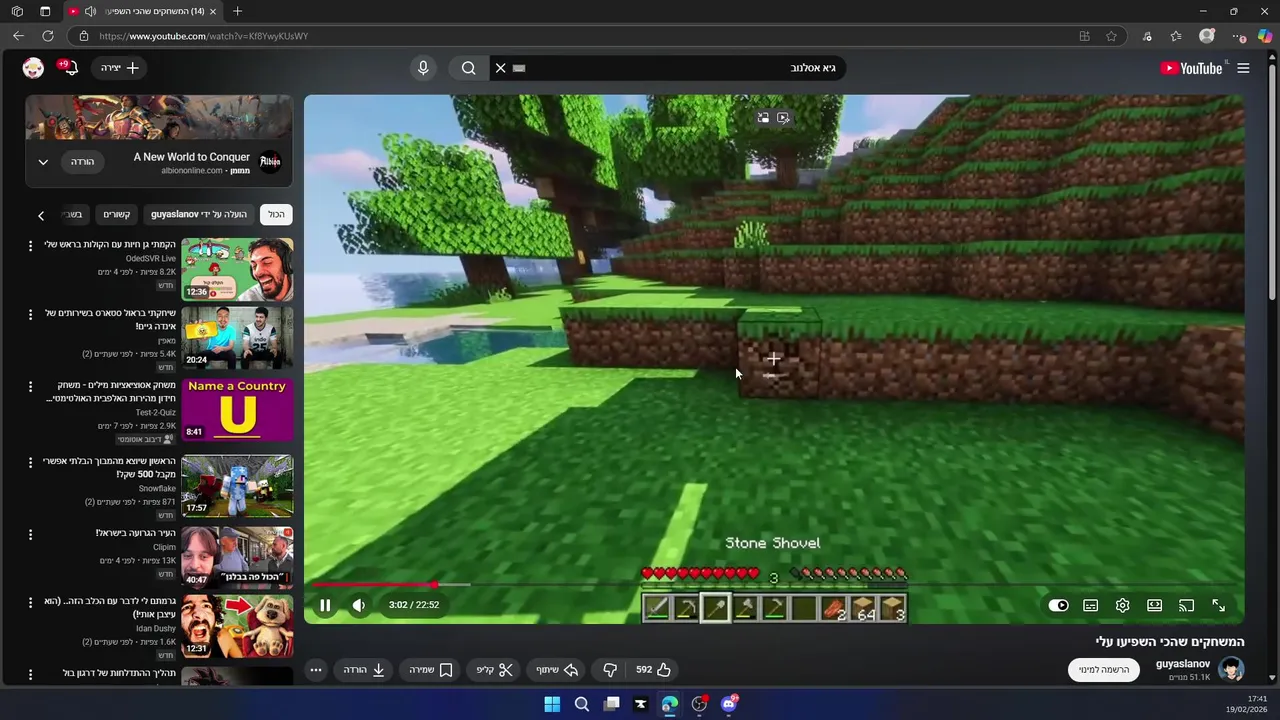Open options for Clipim video row
The image size is (1280, 720).
pyautogui.click(x=30, y=534)
